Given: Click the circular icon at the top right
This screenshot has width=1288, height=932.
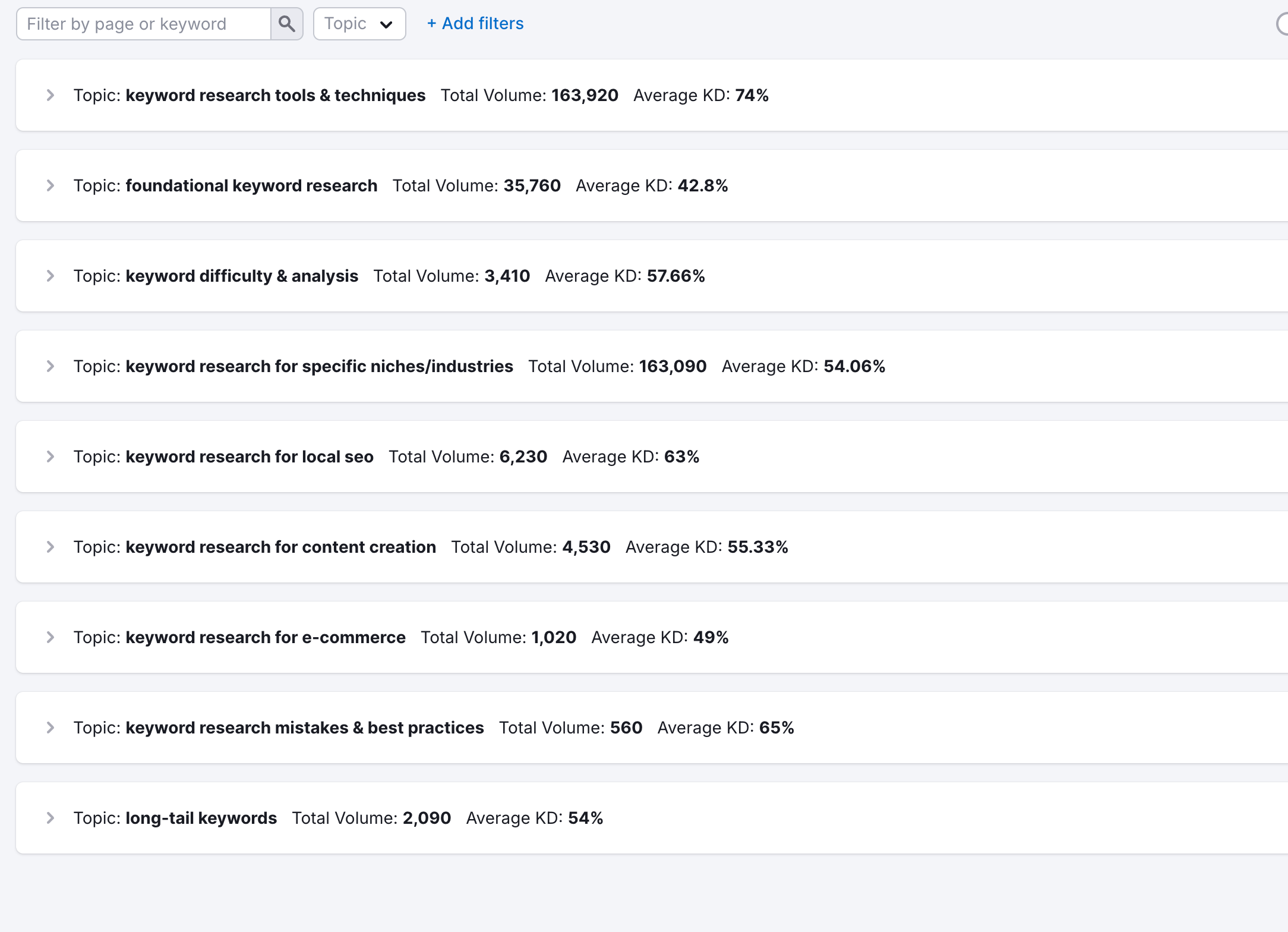Looking at the screenshot, I should [1283, 24].
